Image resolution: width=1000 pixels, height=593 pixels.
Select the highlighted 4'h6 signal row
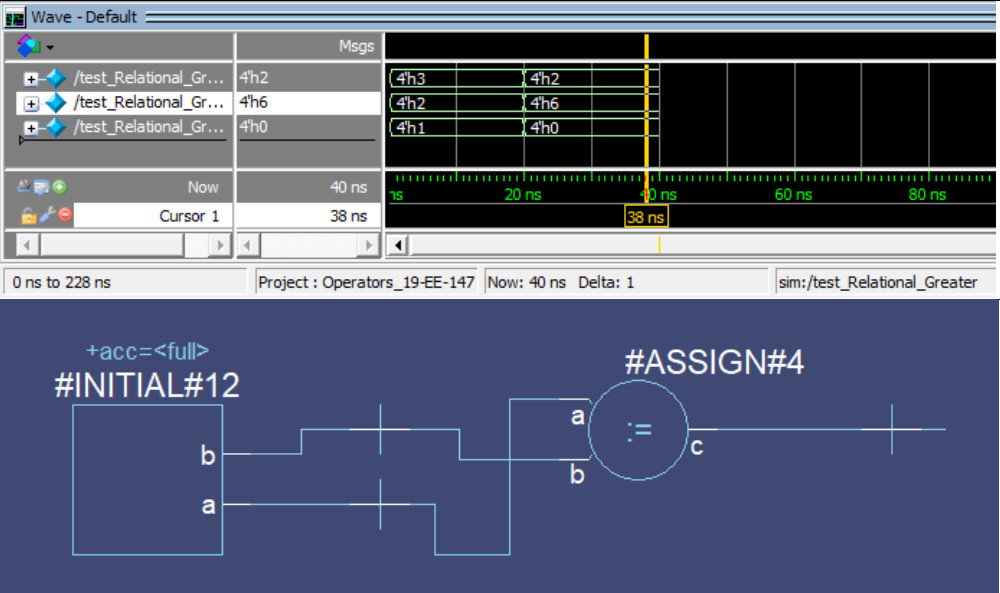pos(150,102)
